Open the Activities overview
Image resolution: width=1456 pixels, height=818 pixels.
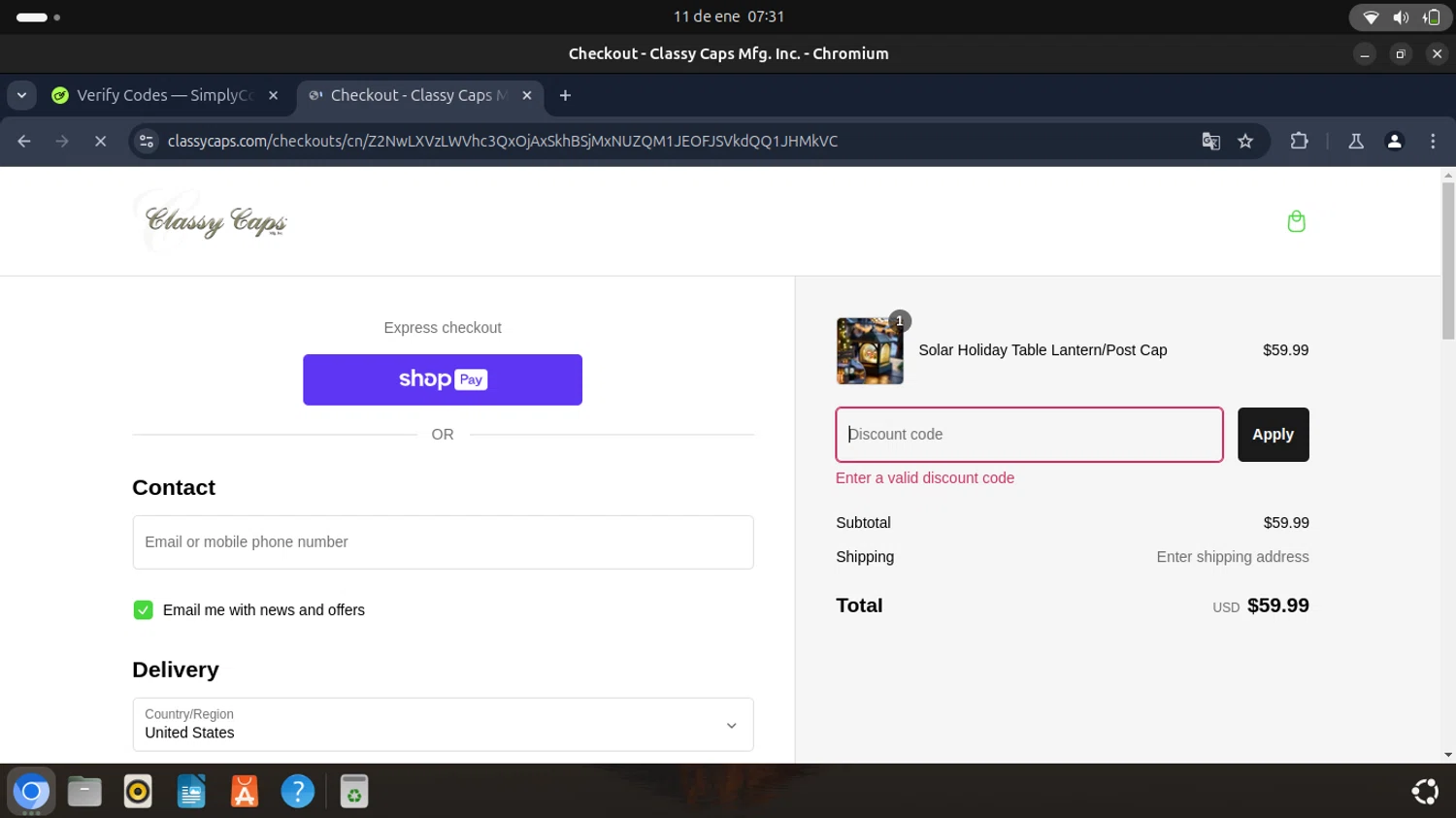point(38,17)
